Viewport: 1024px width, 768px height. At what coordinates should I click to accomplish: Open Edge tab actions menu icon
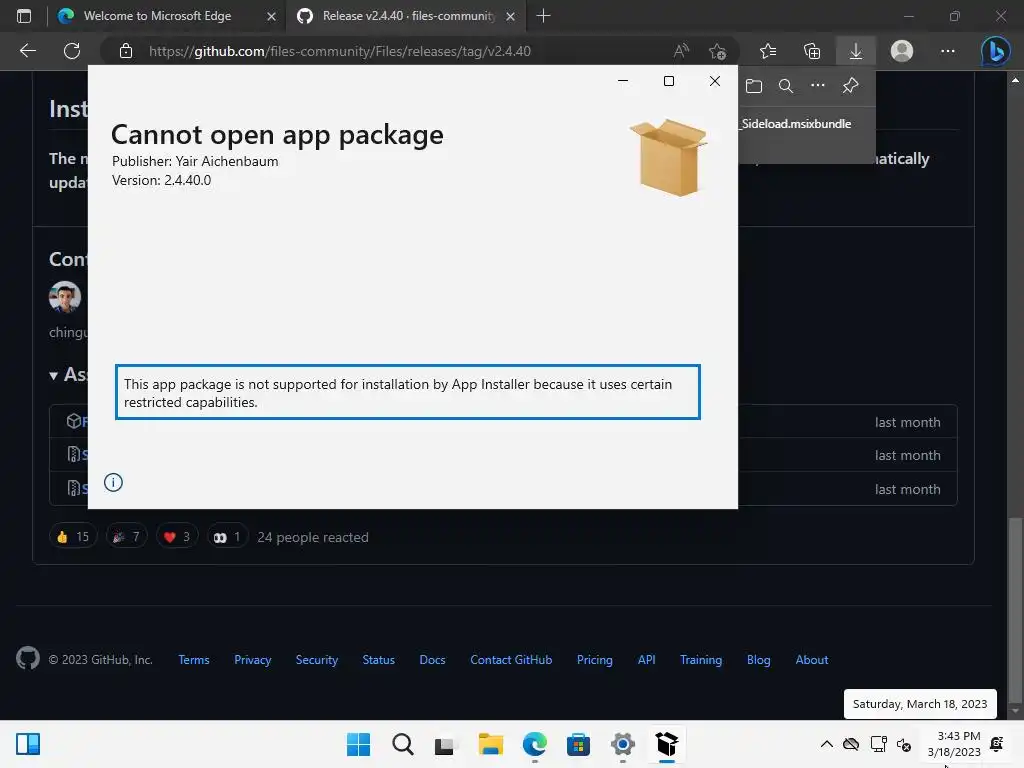coord(24,16)
